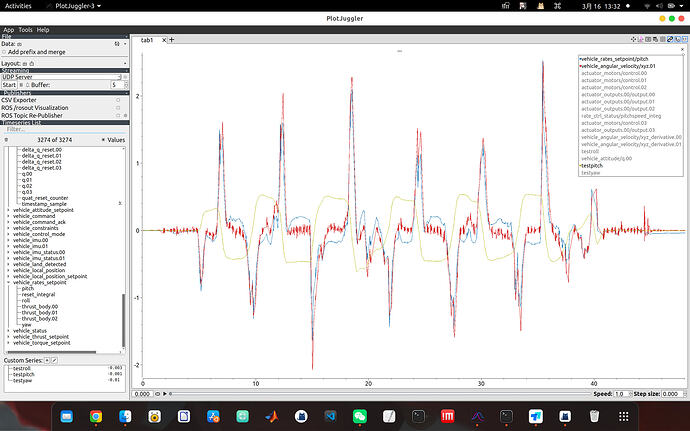
Task: Expand the vehicle_torque_setpoint tree node
Action: pyautogui.click(x=8, y=343)
